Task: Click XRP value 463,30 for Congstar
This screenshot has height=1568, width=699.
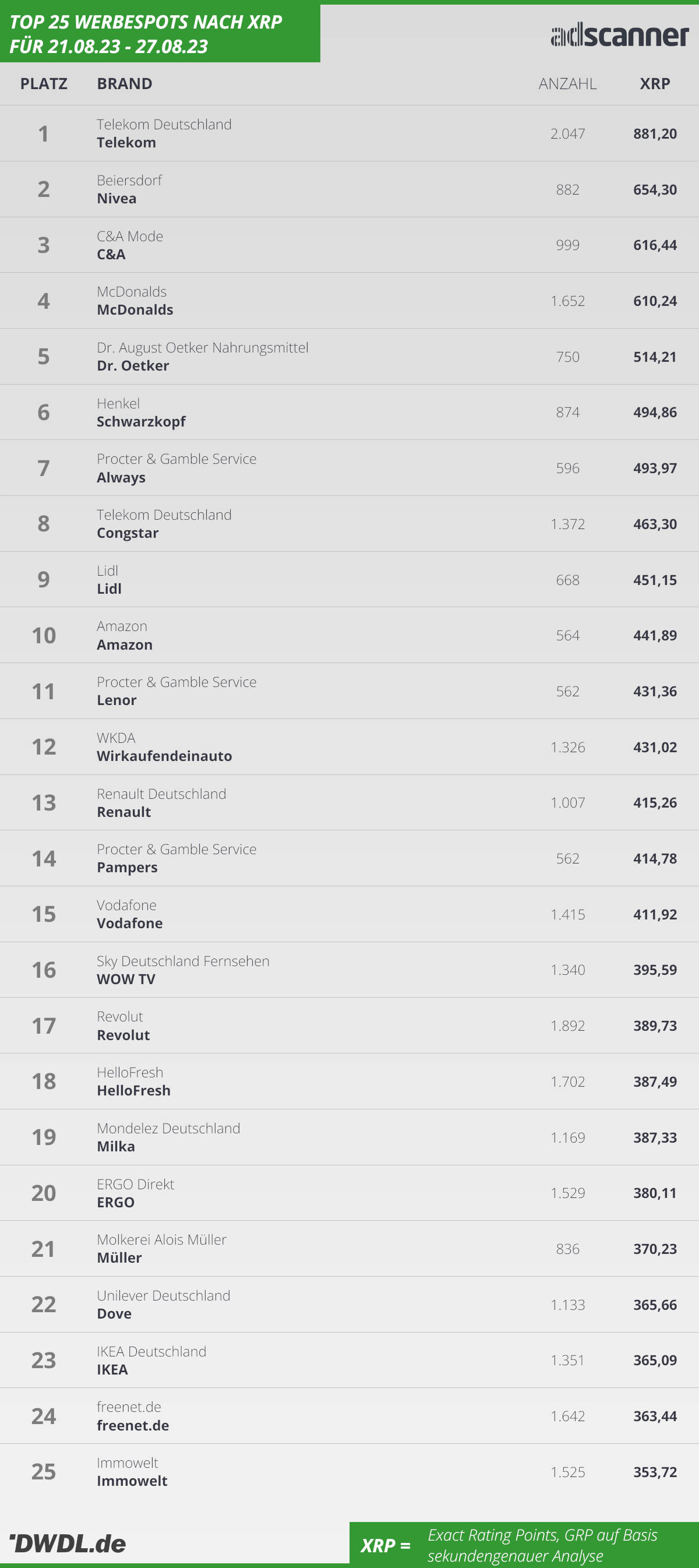Action: (655, 524)
